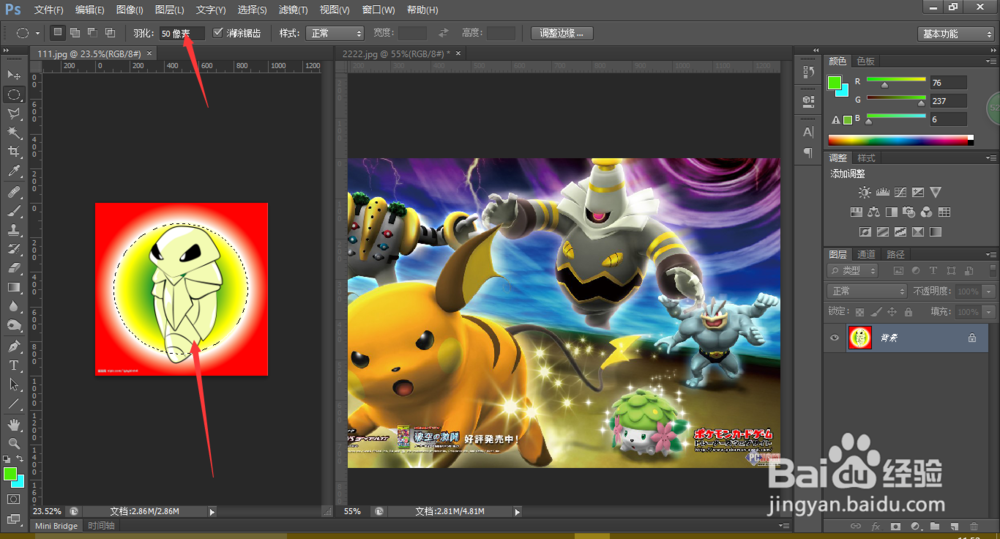
Task: Select the Magic Wand tool
Action: [x=13, y=133]
